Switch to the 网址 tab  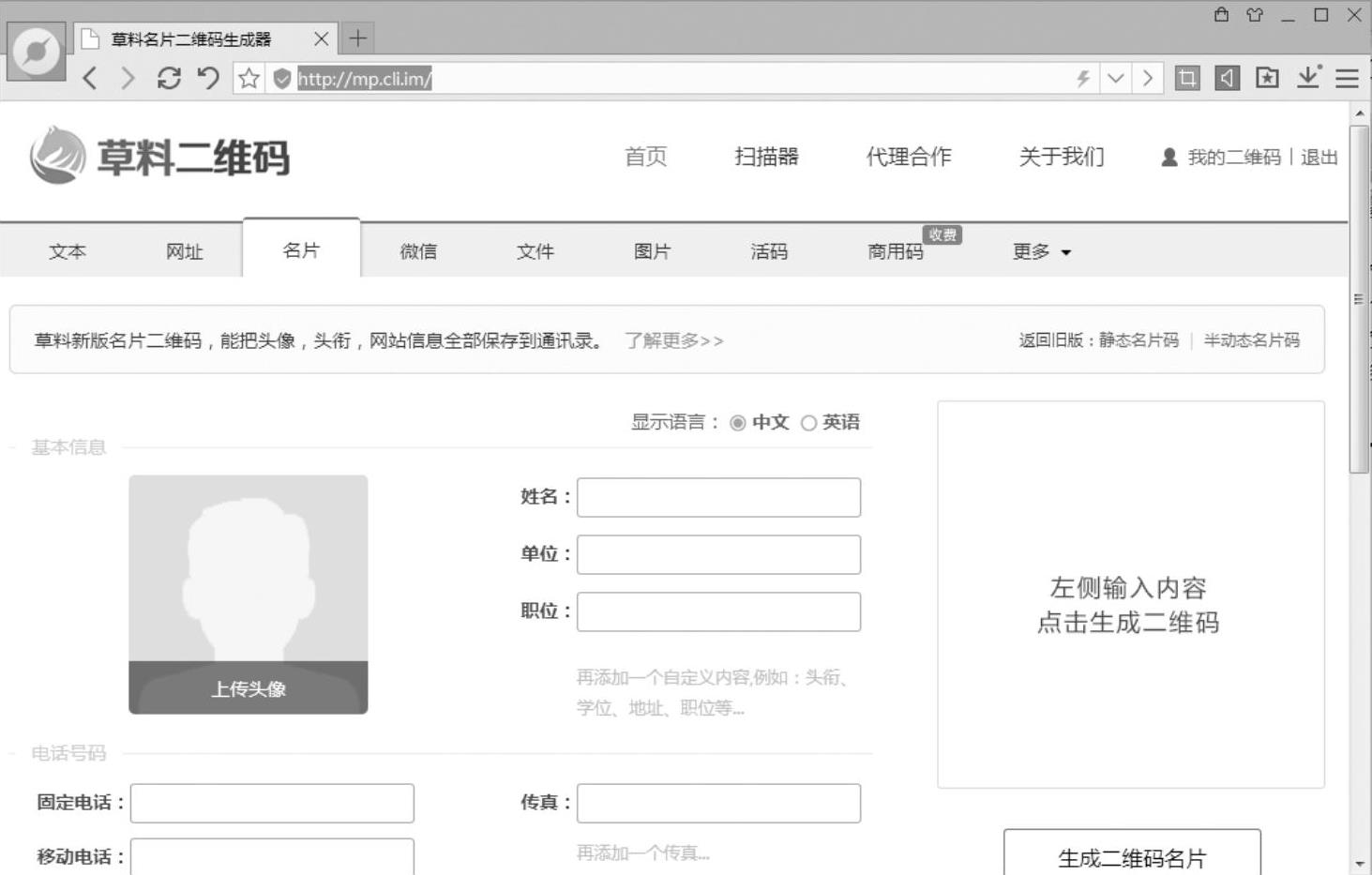point(184,251)
